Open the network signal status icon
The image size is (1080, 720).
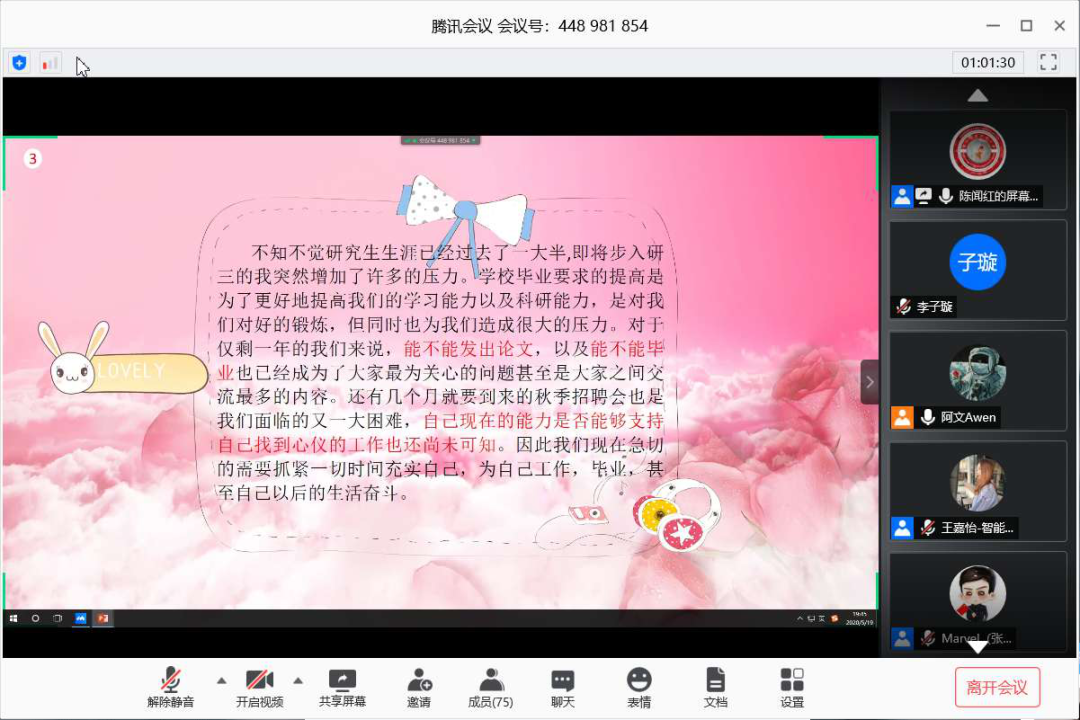tap(49, 63)
